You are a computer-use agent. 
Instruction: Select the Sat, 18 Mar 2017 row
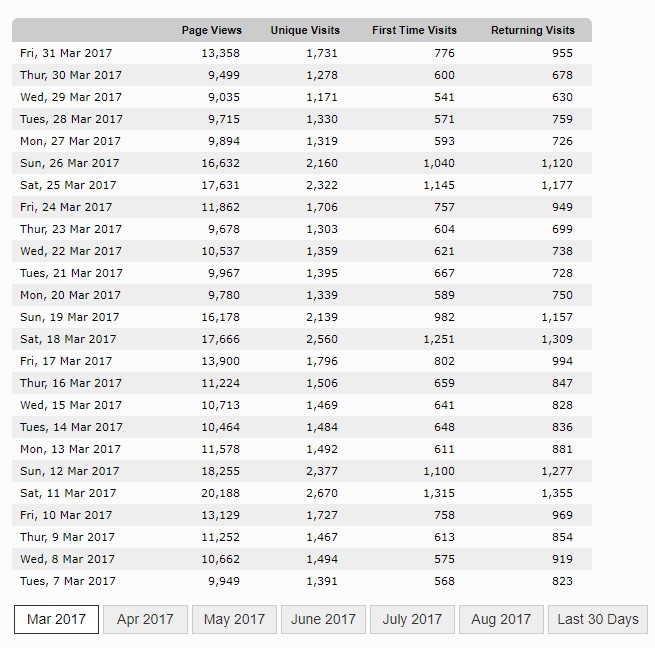pos(302,339)
